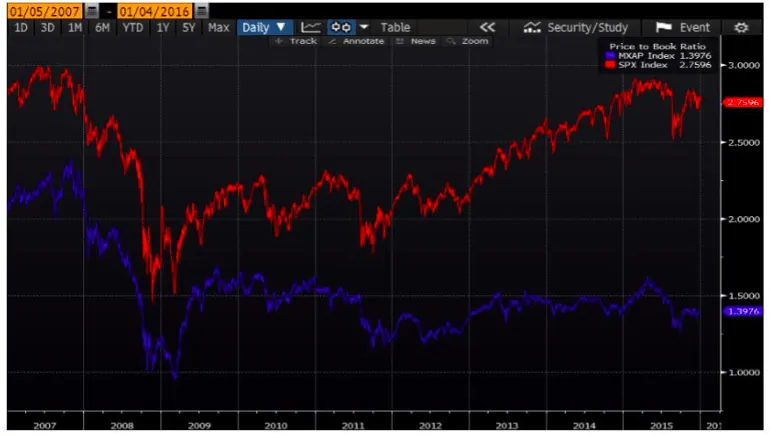This screenshot has width=770, height=435.
Task: Open Security/Study options
Action: click(x=587, y=27)
